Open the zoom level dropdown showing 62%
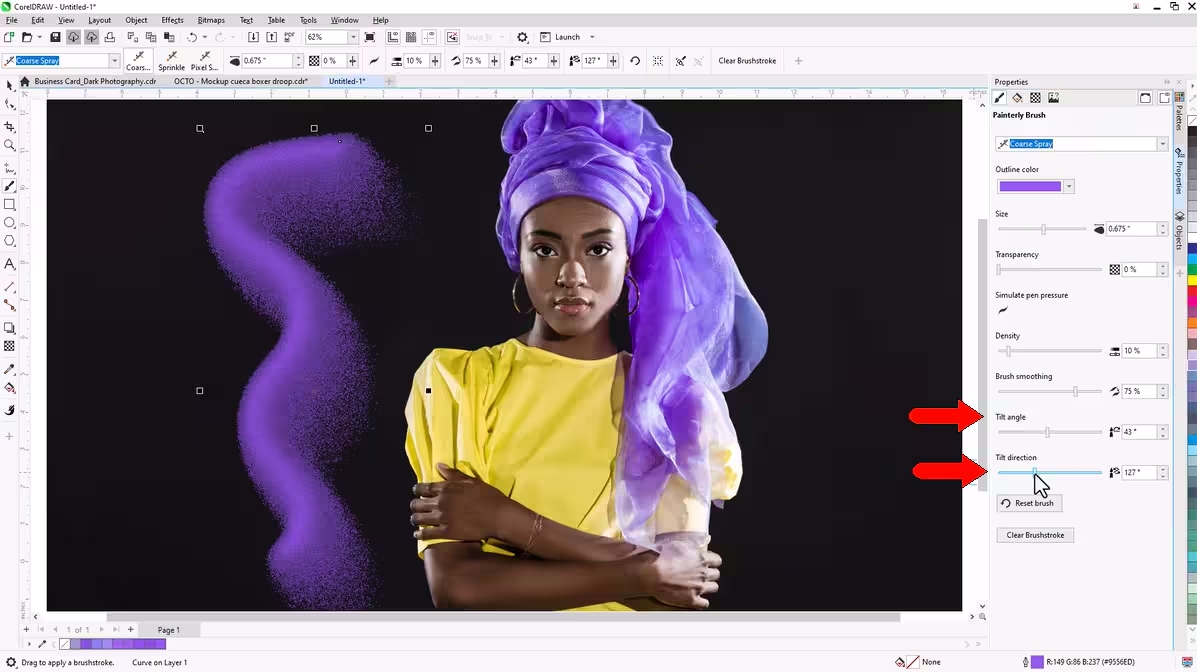This screenshot has height=672, width=1197. 353,37
